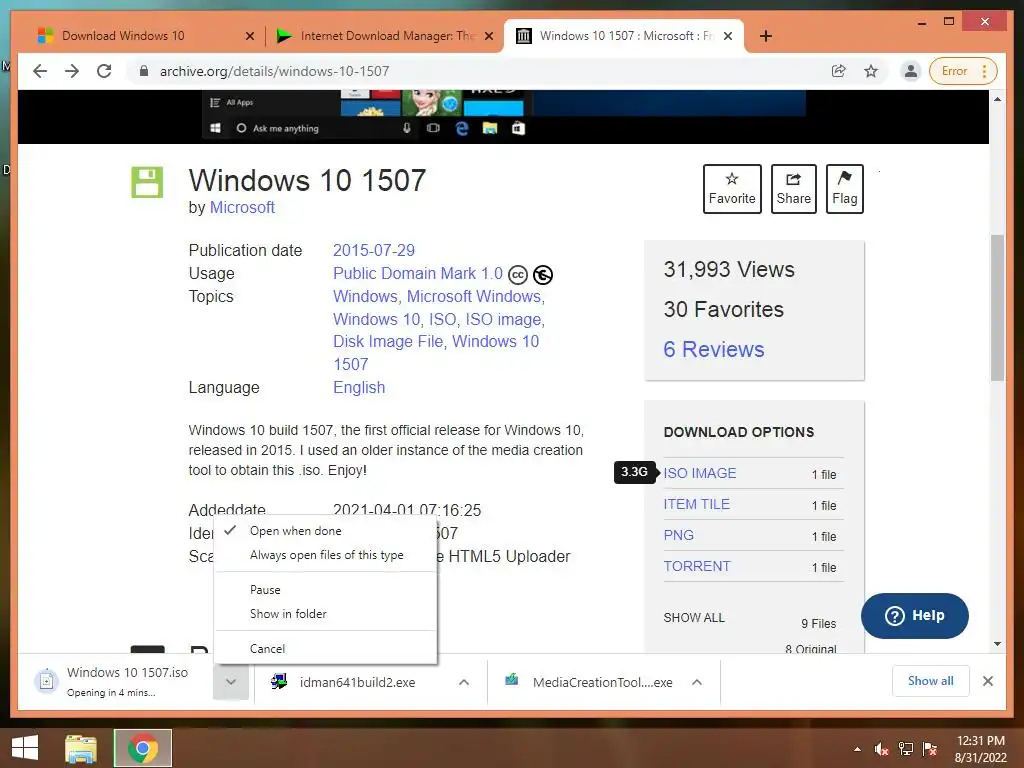Reload the archive.org page

coord(104,71)
